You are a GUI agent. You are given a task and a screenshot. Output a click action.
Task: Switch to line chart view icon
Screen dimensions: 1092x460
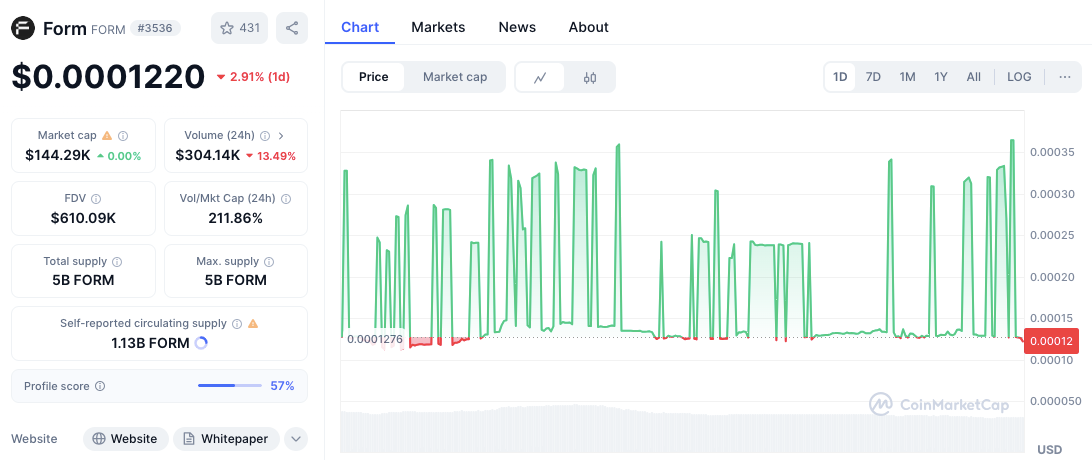tap(540, 77)
